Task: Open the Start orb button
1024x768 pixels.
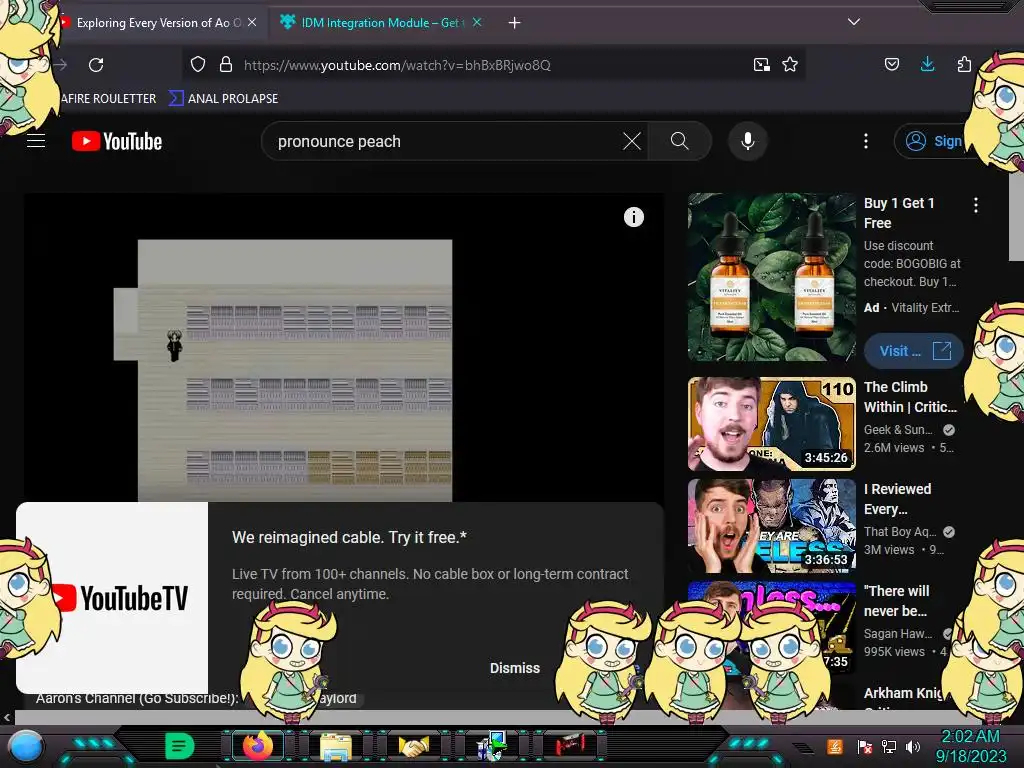Action: [25, 748]
